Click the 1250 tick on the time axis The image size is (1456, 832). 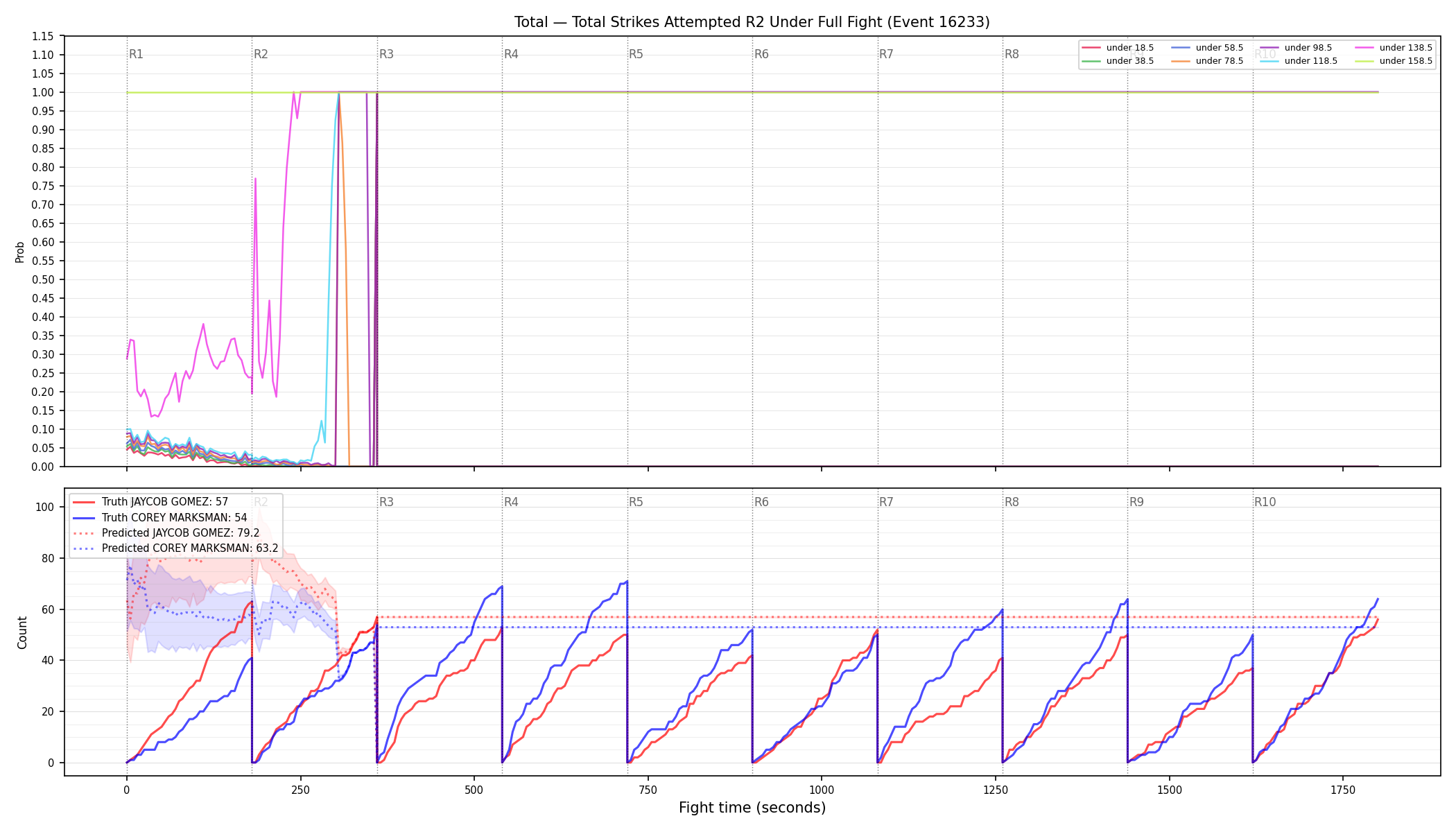tap(996, 790)
